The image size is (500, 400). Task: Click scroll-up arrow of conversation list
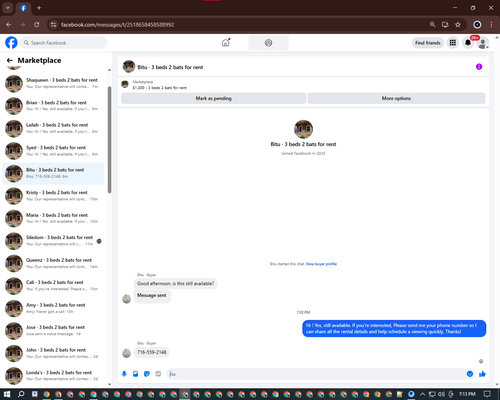(x=109, y=70)
